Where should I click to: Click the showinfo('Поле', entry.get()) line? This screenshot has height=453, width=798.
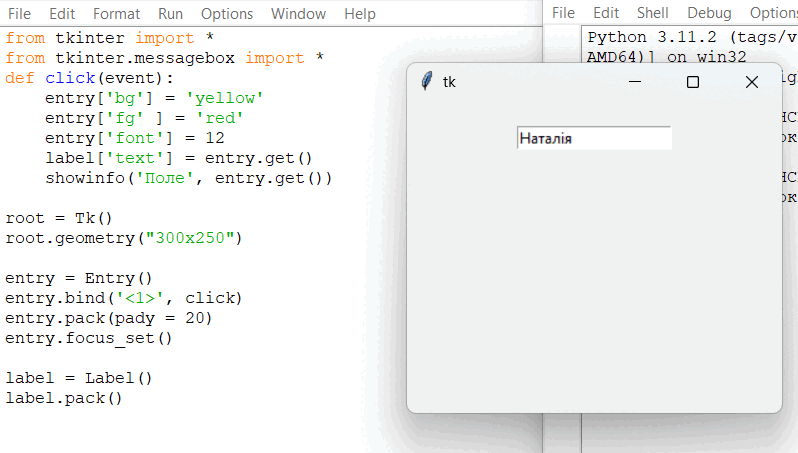pos(188,178)
